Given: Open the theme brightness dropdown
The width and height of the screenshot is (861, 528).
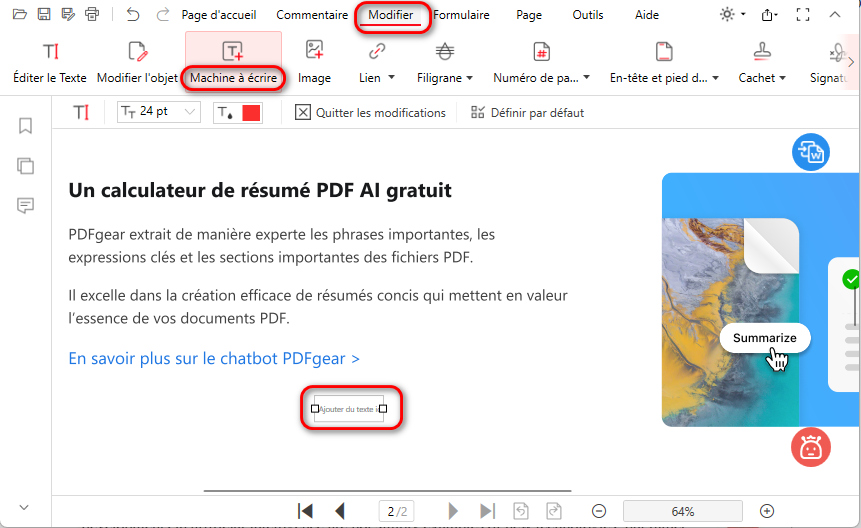Looking at the screenshot, I should pos(733,14).
